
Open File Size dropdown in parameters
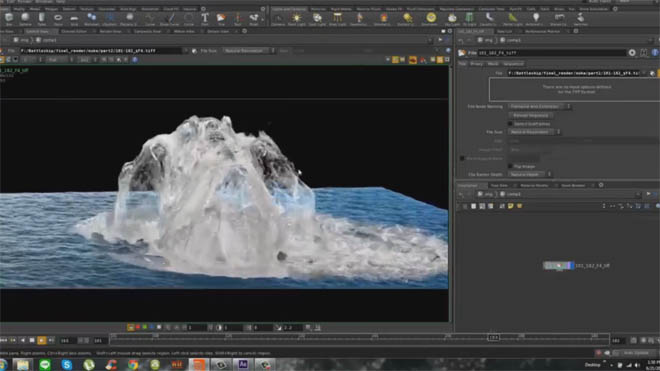pos(534,132)
